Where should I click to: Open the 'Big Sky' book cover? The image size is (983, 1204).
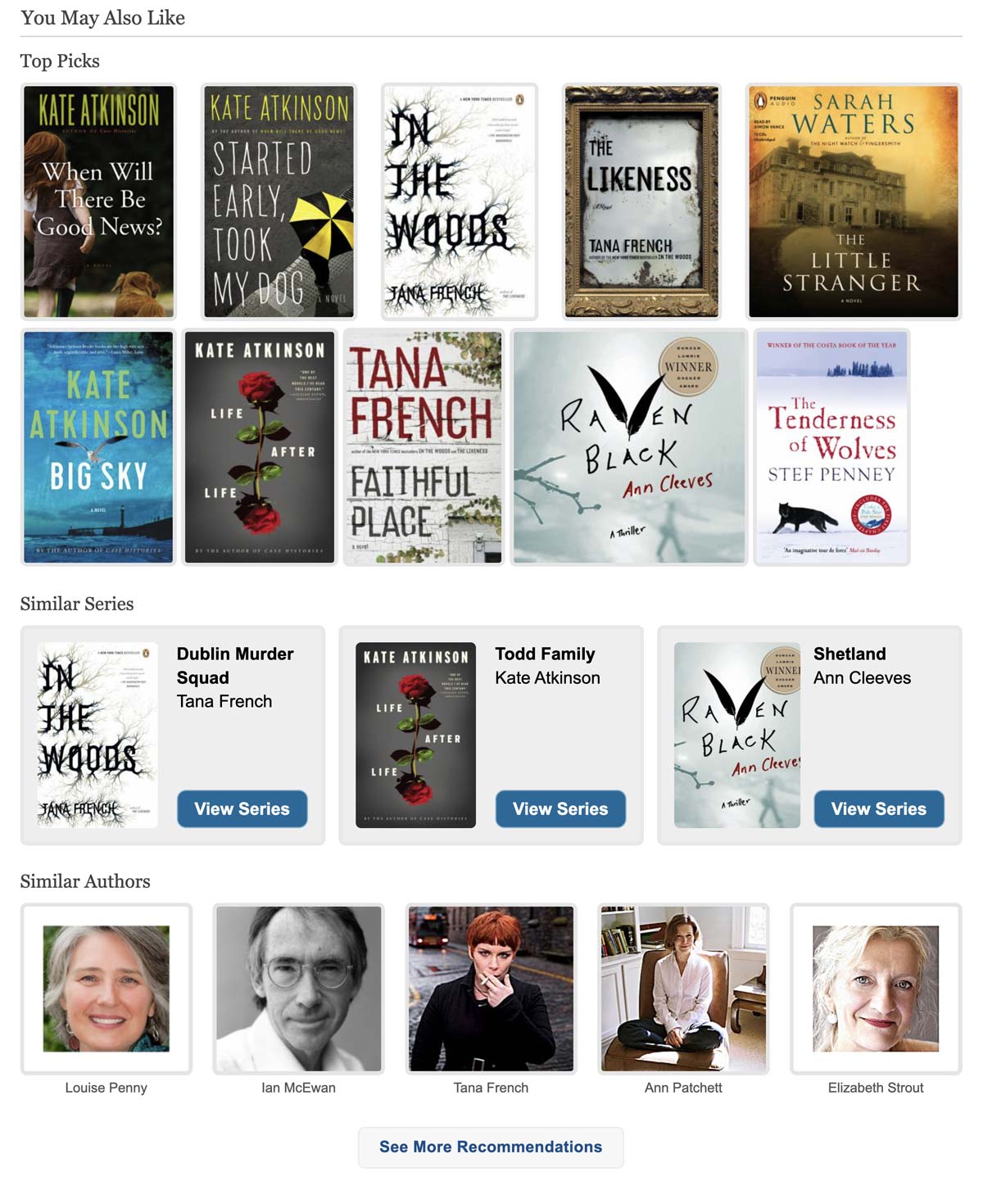(x=98, y=447)
